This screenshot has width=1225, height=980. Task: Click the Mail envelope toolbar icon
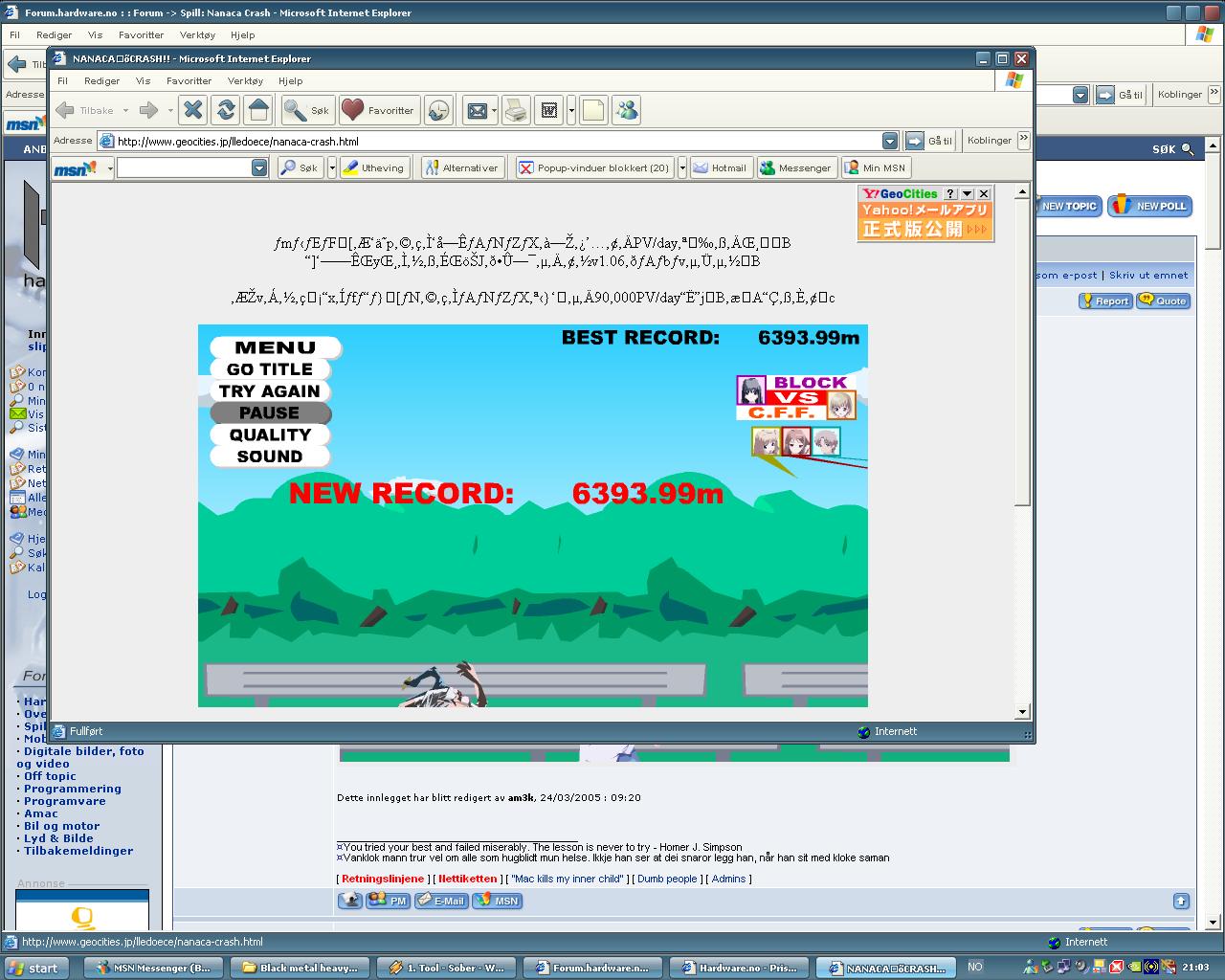(x=477, y=110)
